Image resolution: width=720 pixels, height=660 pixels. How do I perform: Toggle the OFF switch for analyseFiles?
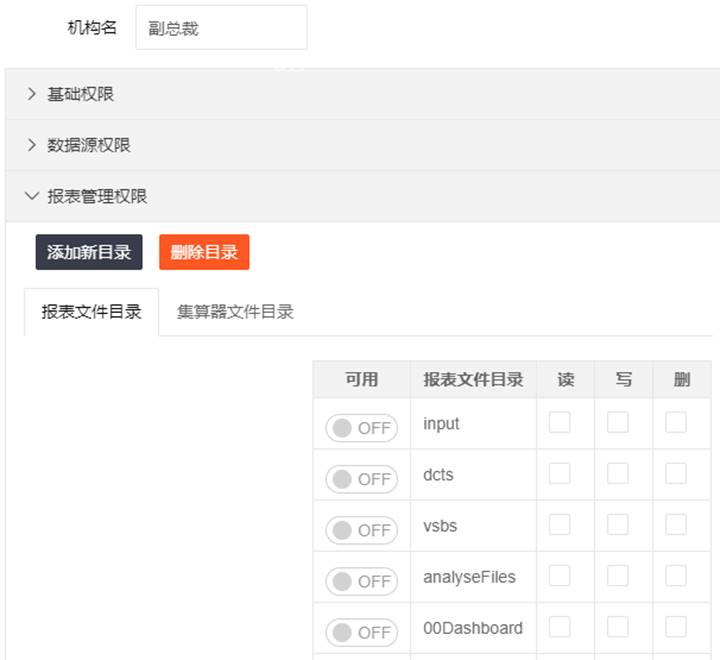(x=361, y=581)
